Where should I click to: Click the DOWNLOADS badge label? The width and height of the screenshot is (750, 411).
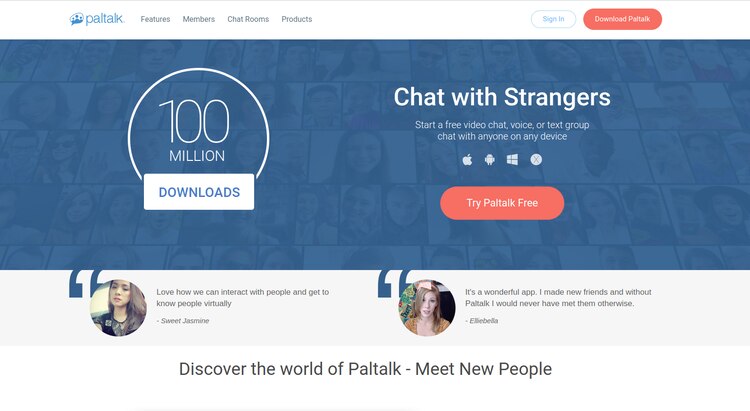[x=199, y=192]
